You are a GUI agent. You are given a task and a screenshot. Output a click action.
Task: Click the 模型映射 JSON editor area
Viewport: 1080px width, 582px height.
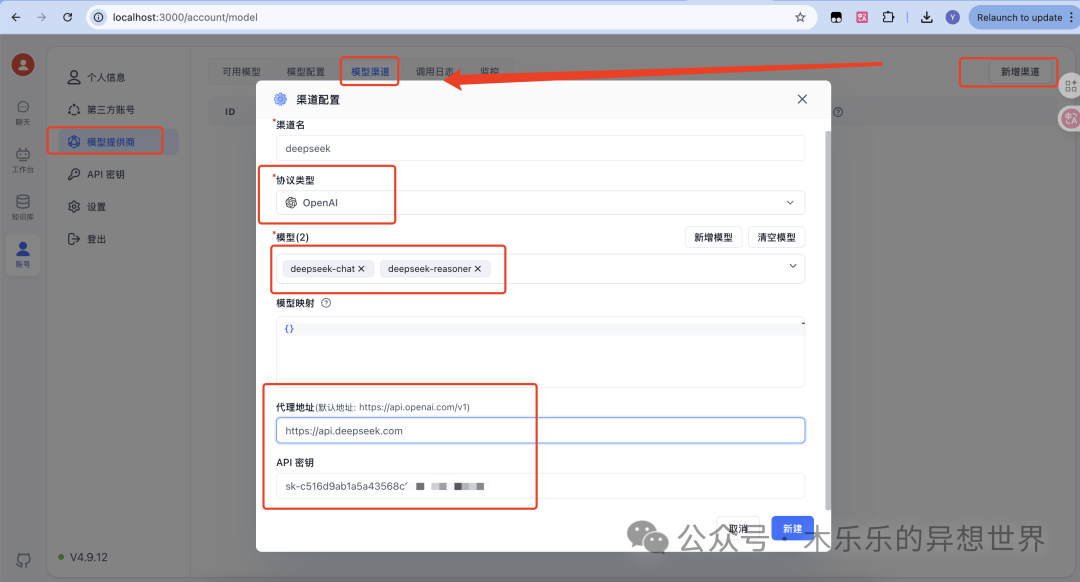coord(540,352)
